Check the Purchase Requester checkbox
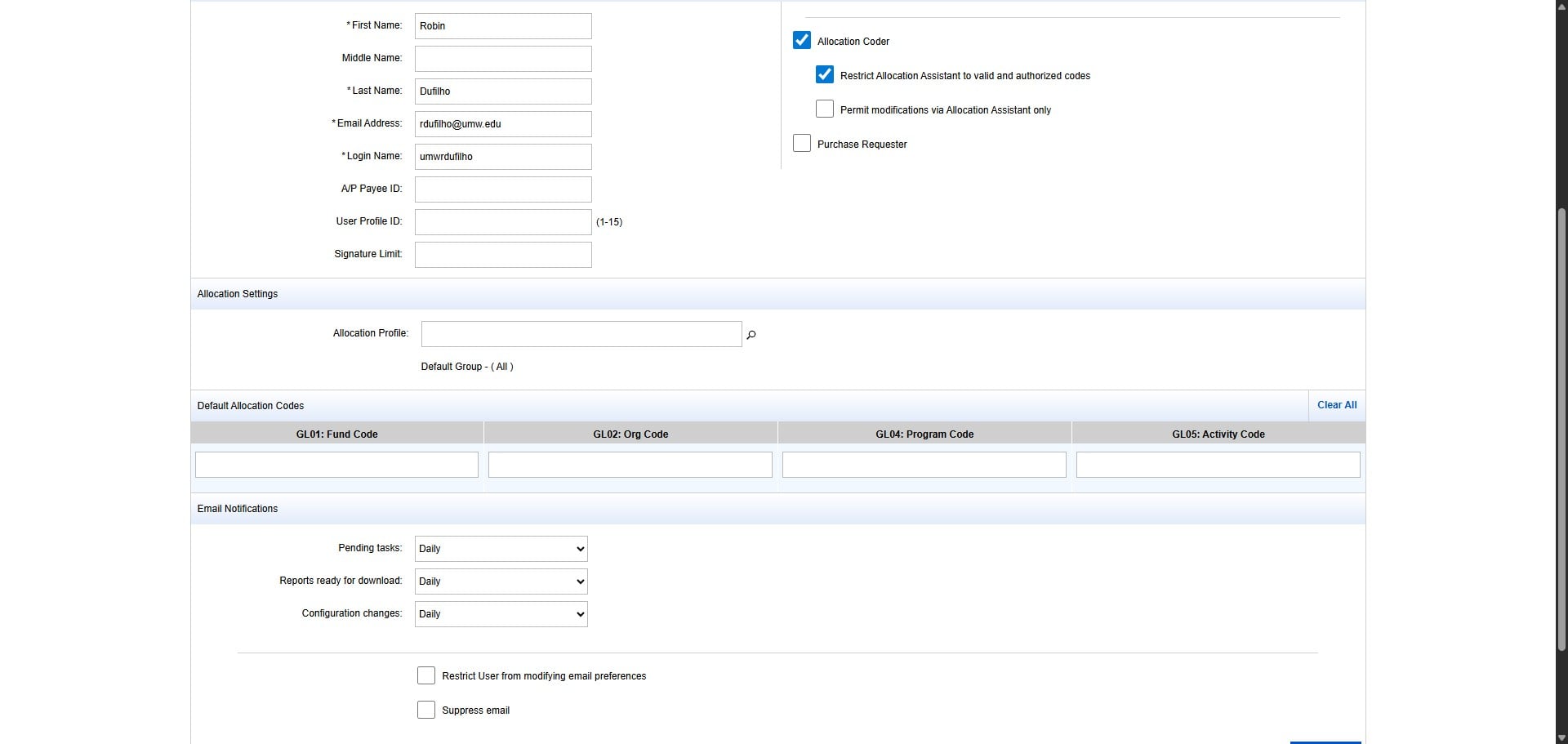Image resolution: width=1568 pixels, height=744 pixels. pyautogui.click(x=802, y=144)
